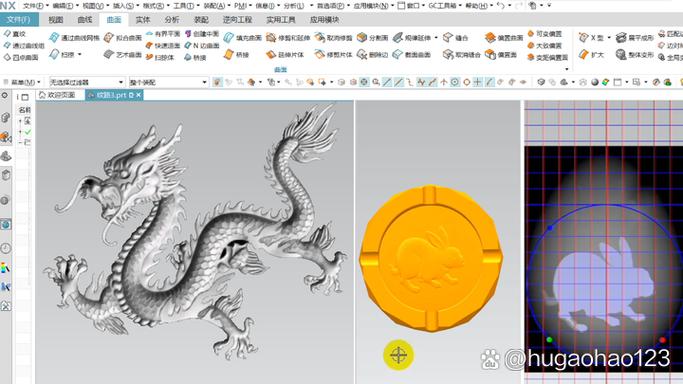Click the gear settings icon atop left sidebar
This screenshot has width=683, height=384.
(x=5, y=96)
